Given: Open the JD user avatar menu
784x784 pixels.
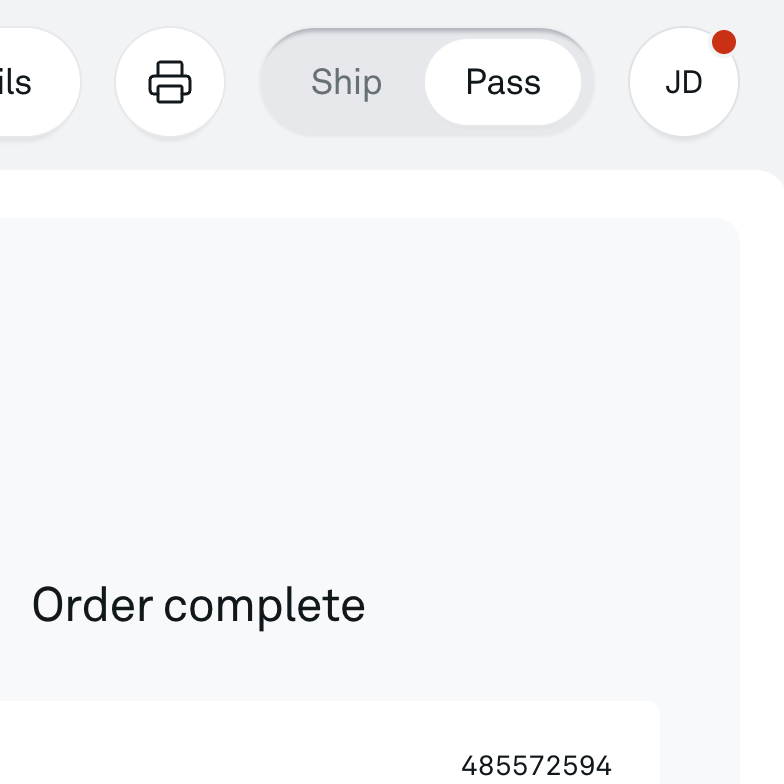Looking at the screenshot, I should point(684,82).
